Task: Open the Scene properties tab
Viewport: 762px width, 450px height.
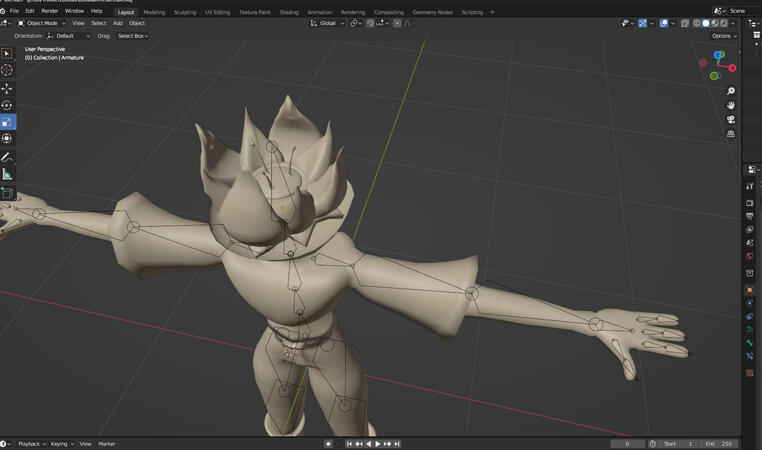Action: click(x=750, y=242)
